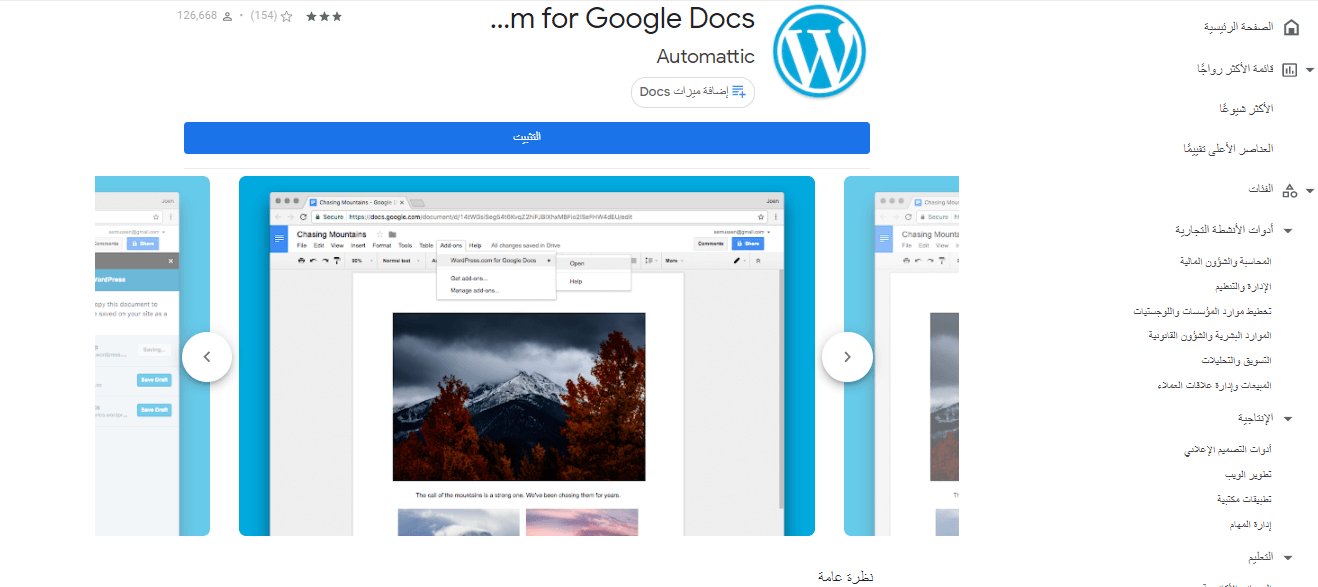Click the أدوات الأنشطة التجارية group label

pos(1225,231)
